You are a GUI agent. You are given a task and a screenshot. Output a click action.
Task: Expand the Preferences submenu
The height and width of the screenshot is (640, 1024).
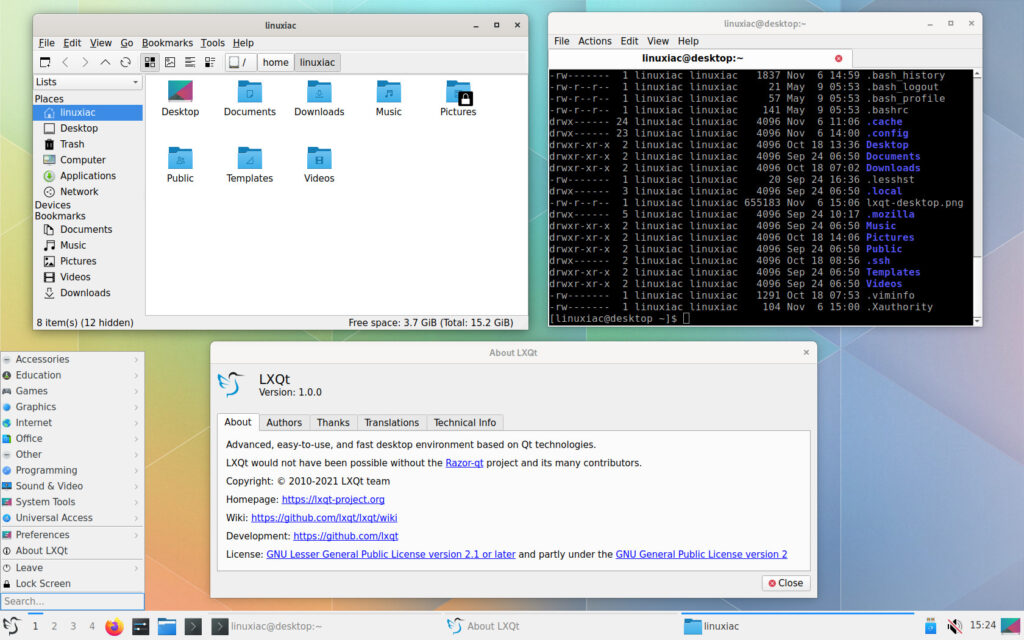click(72, 535)
